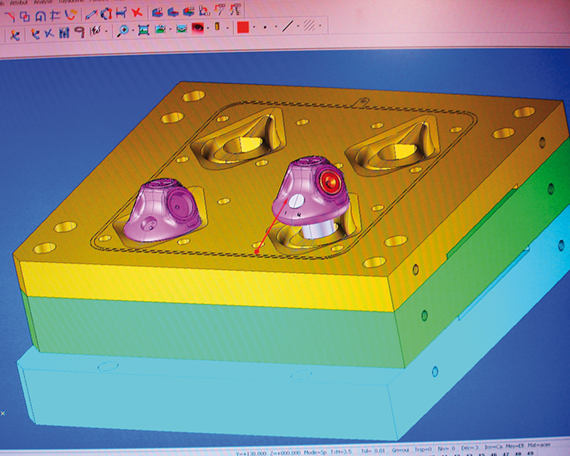Open dropdown arrow next to yellow cylinder

pos(227,27)
